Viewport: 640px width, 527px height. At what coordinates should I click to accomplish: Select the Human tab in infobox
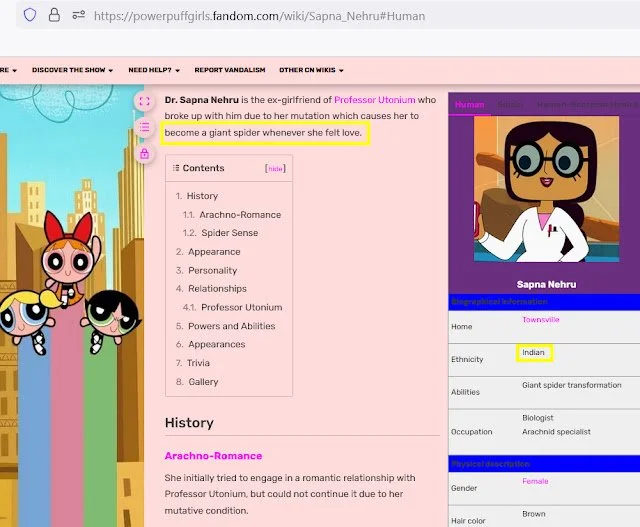469,105
